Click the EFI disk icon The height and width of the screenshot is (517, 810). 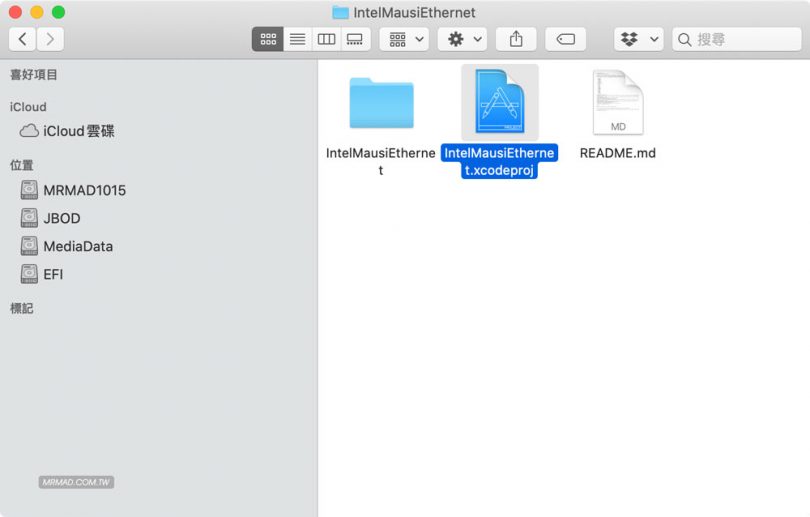click(29, 274)
